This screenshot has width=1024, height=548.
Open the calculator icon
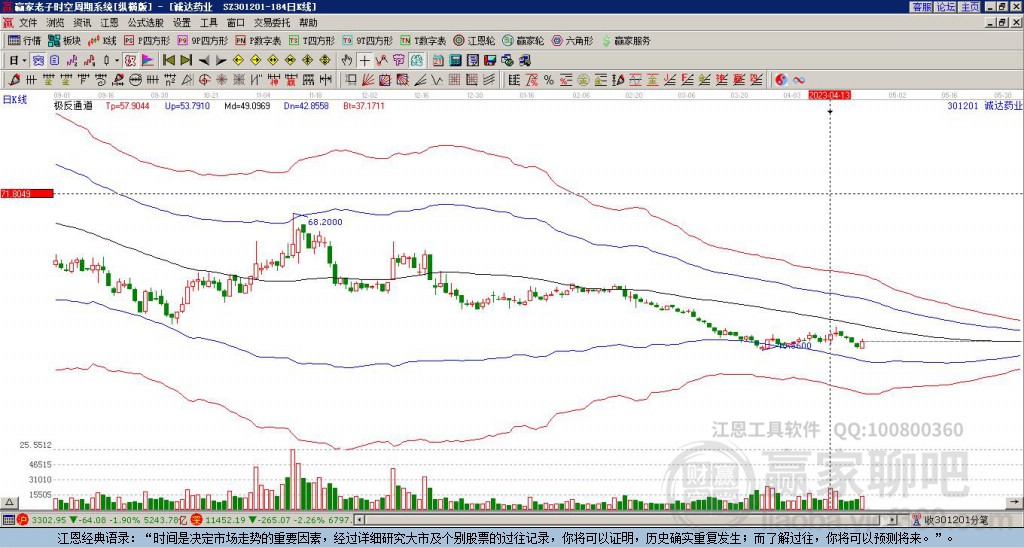click(x=455, y=61)
